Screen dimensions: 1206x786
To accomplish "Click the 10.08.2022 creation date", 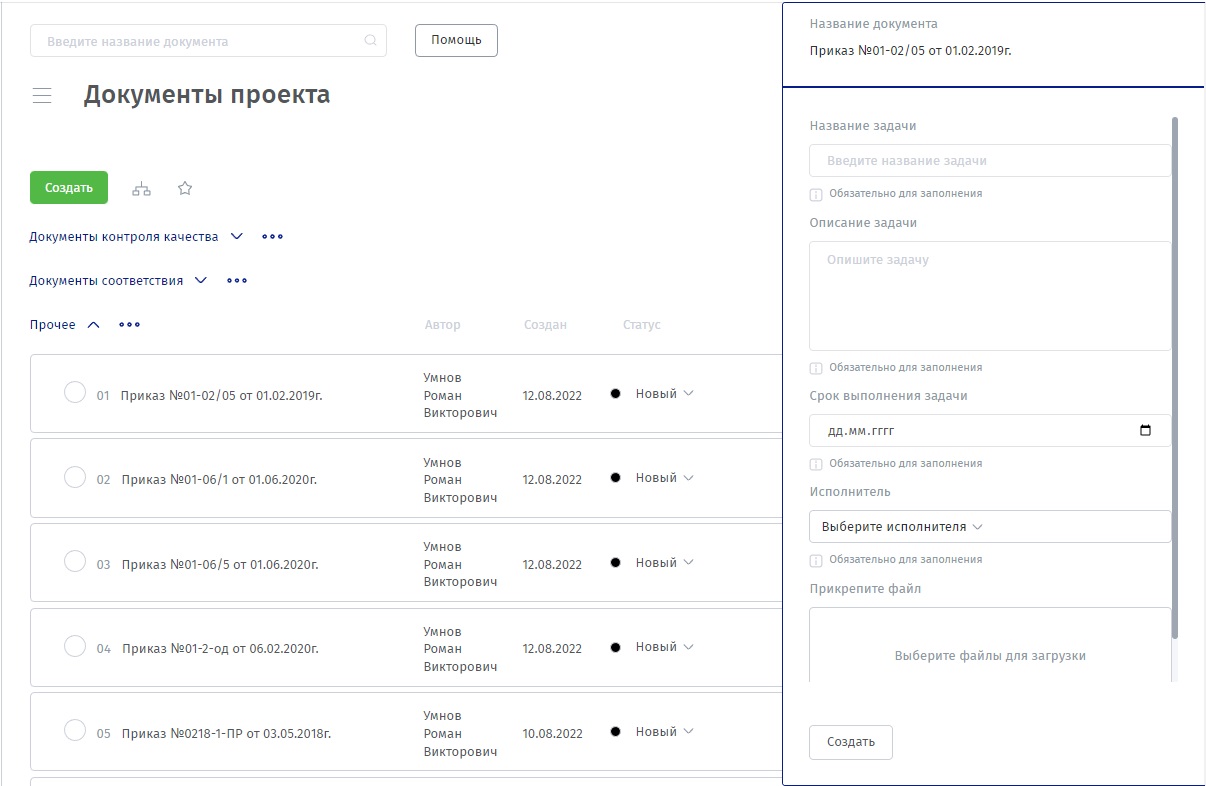I will click(x=552, y=734).
